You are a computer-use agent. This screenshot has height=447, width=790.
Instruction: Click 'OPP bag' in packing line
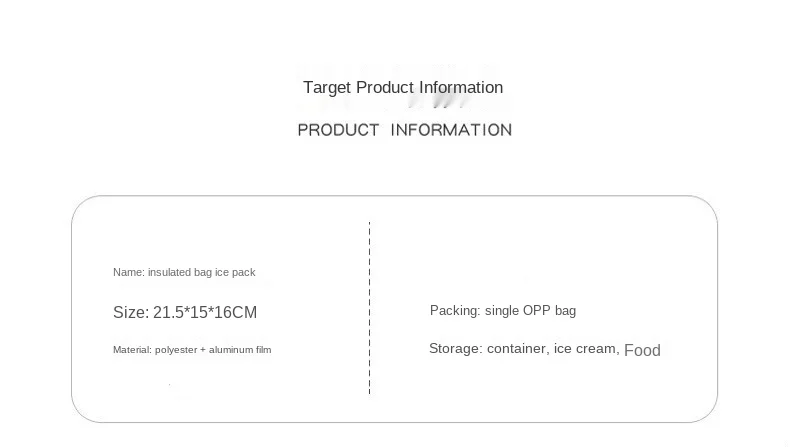coord(549,310)
